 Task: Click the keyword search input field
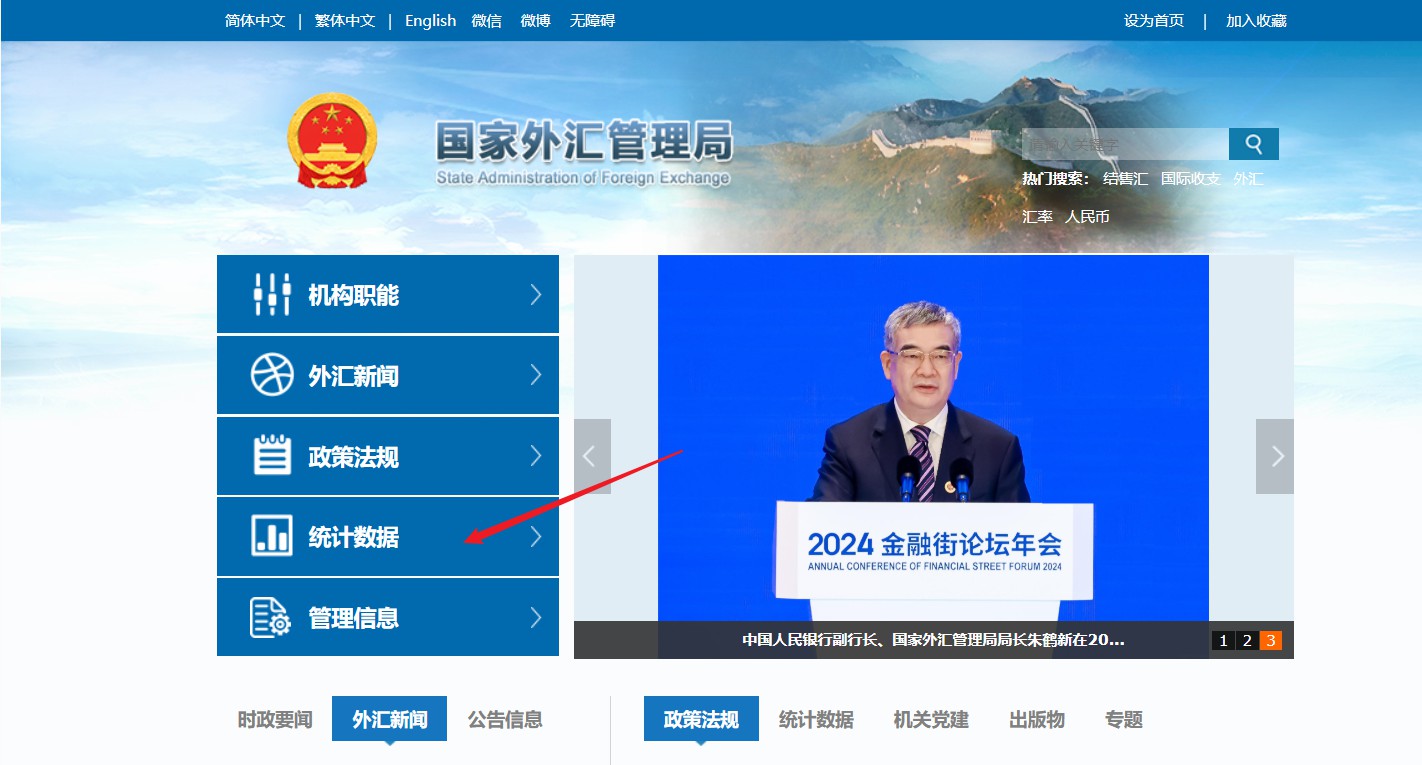(x=1120, y=143)
